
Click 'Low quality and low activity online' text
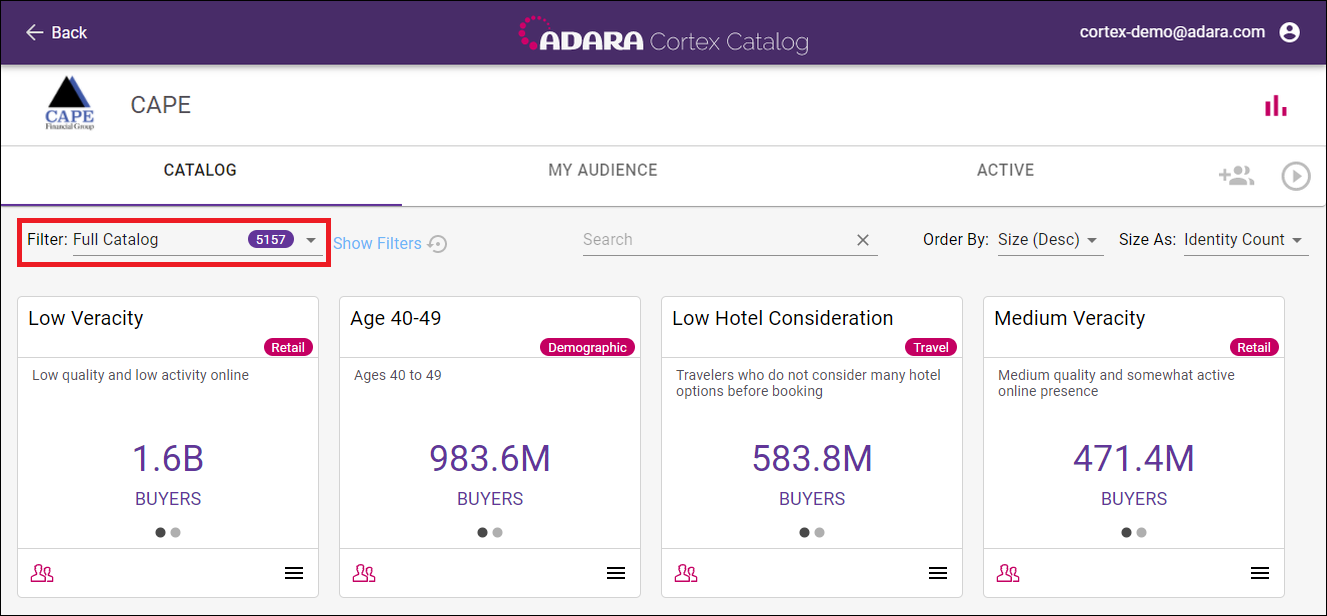pos(141,375)
